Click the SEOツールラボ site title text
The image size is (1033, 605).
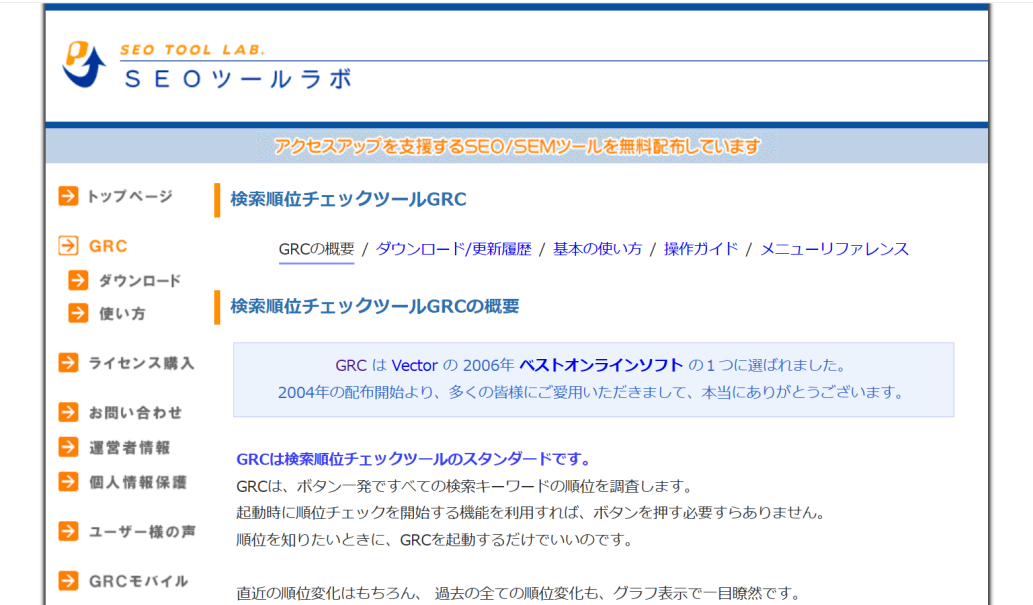click(237, 79)
